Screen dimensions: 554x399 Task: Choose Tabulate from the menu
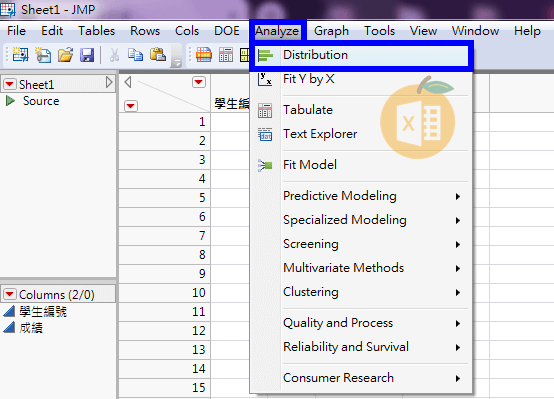[x=361, y=110]
